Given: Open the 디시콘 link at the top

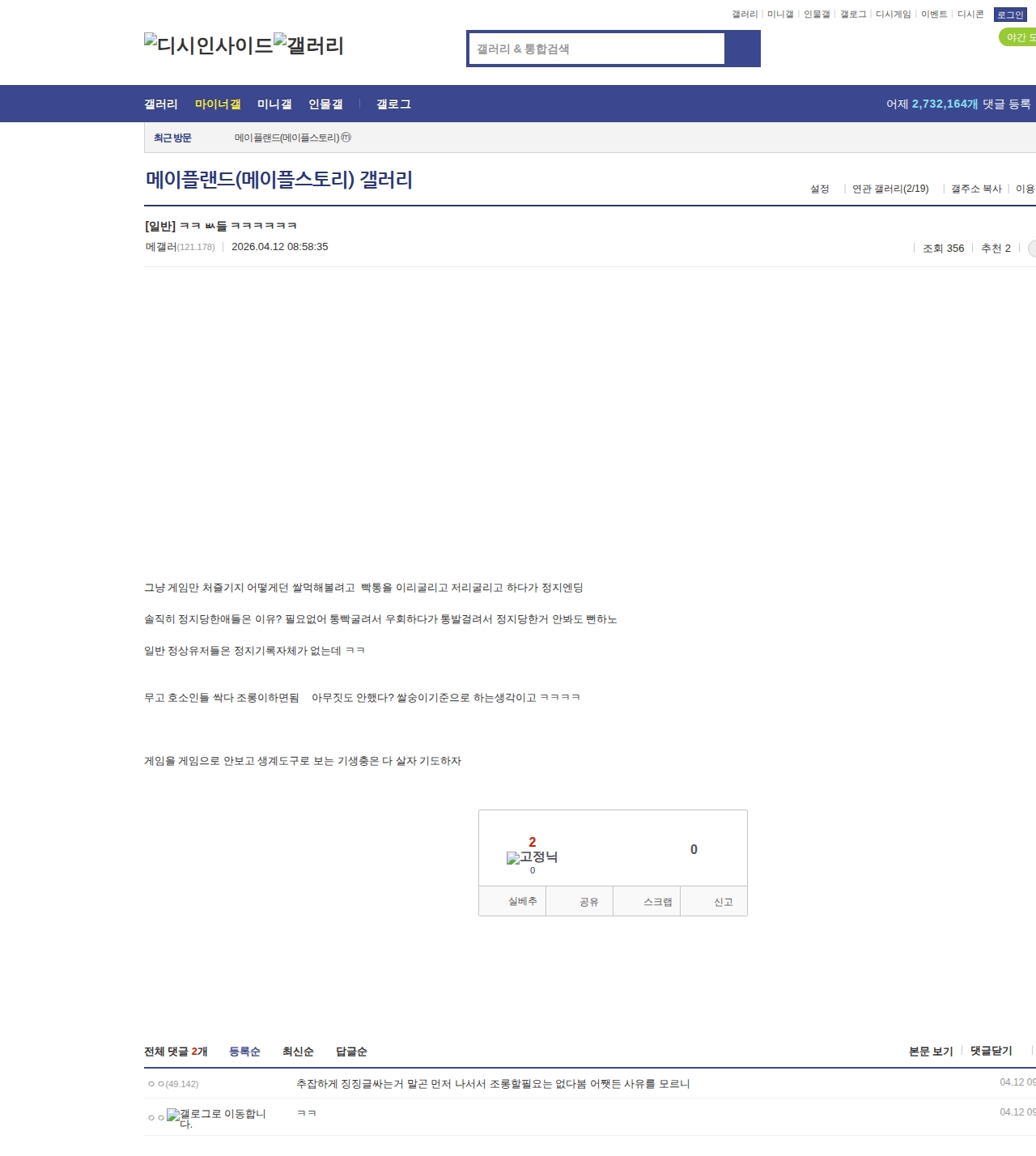Looking at the screenshot, I should pos(970,15).
